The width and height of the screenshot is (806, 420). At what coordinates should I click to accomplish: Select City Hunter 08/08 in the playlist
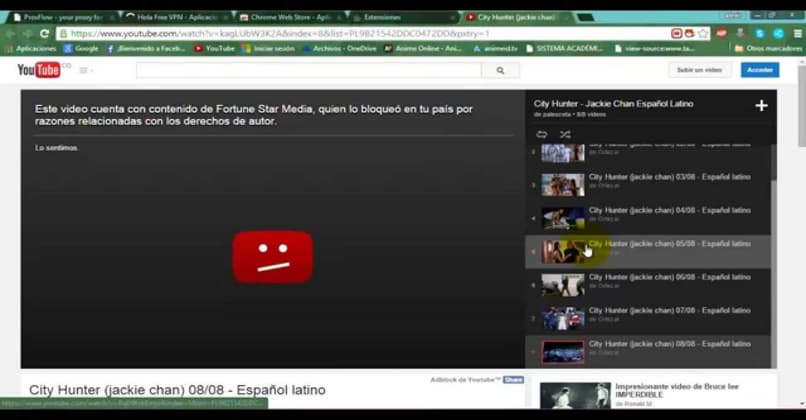coord(648,352)
